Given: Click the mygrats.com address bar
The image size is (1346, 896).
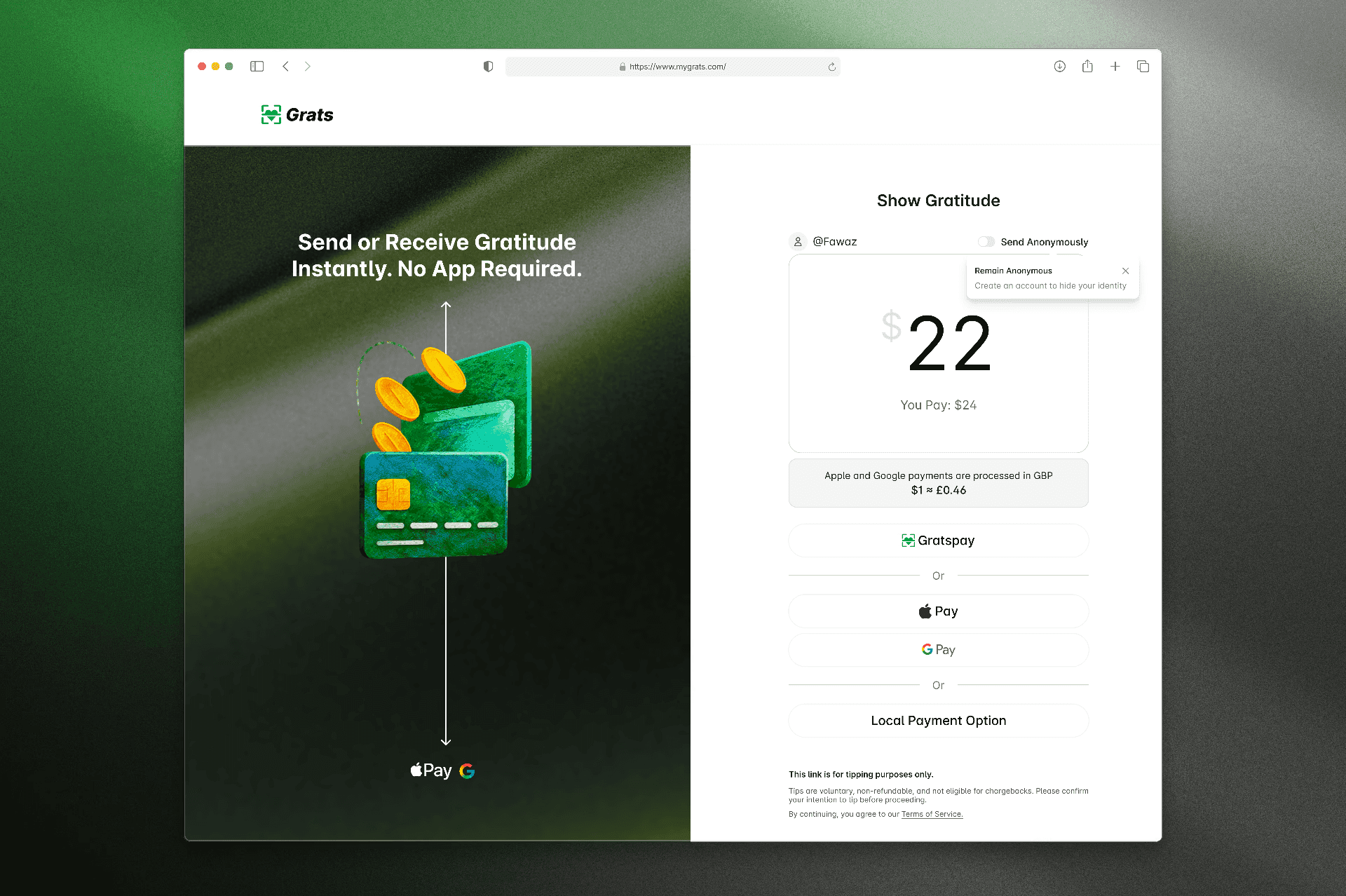Looking at the screenshot, I should (x=677, y=67).
